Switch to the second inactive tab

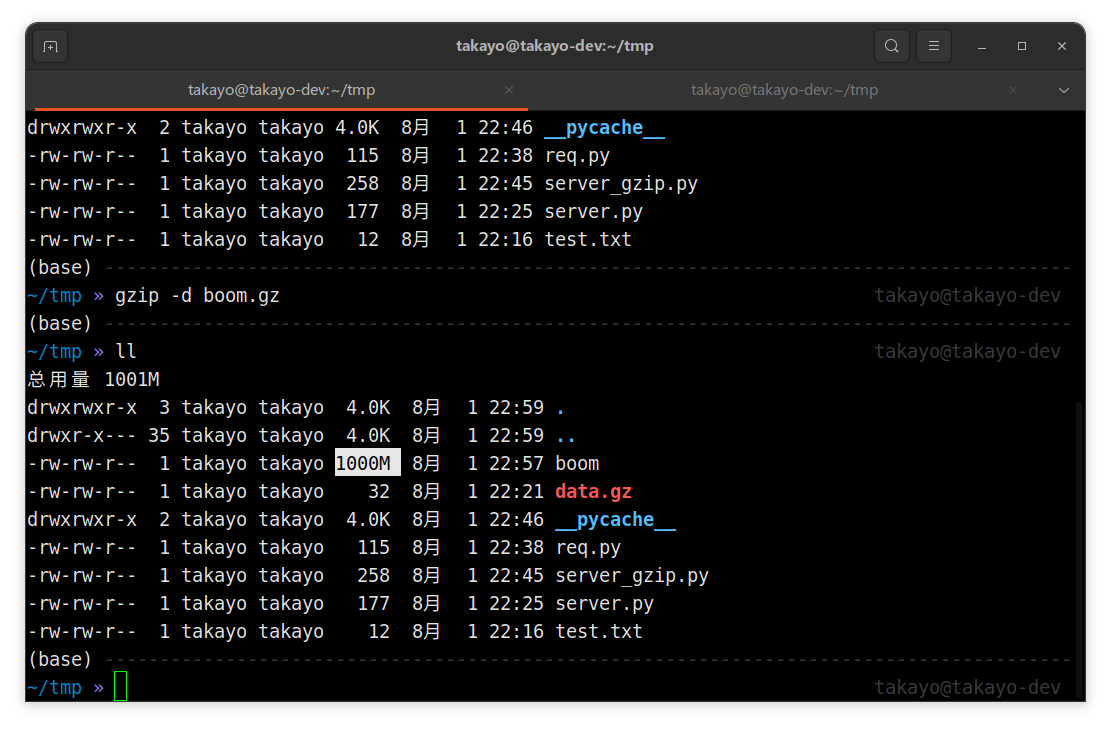click(x=783, y=90)
